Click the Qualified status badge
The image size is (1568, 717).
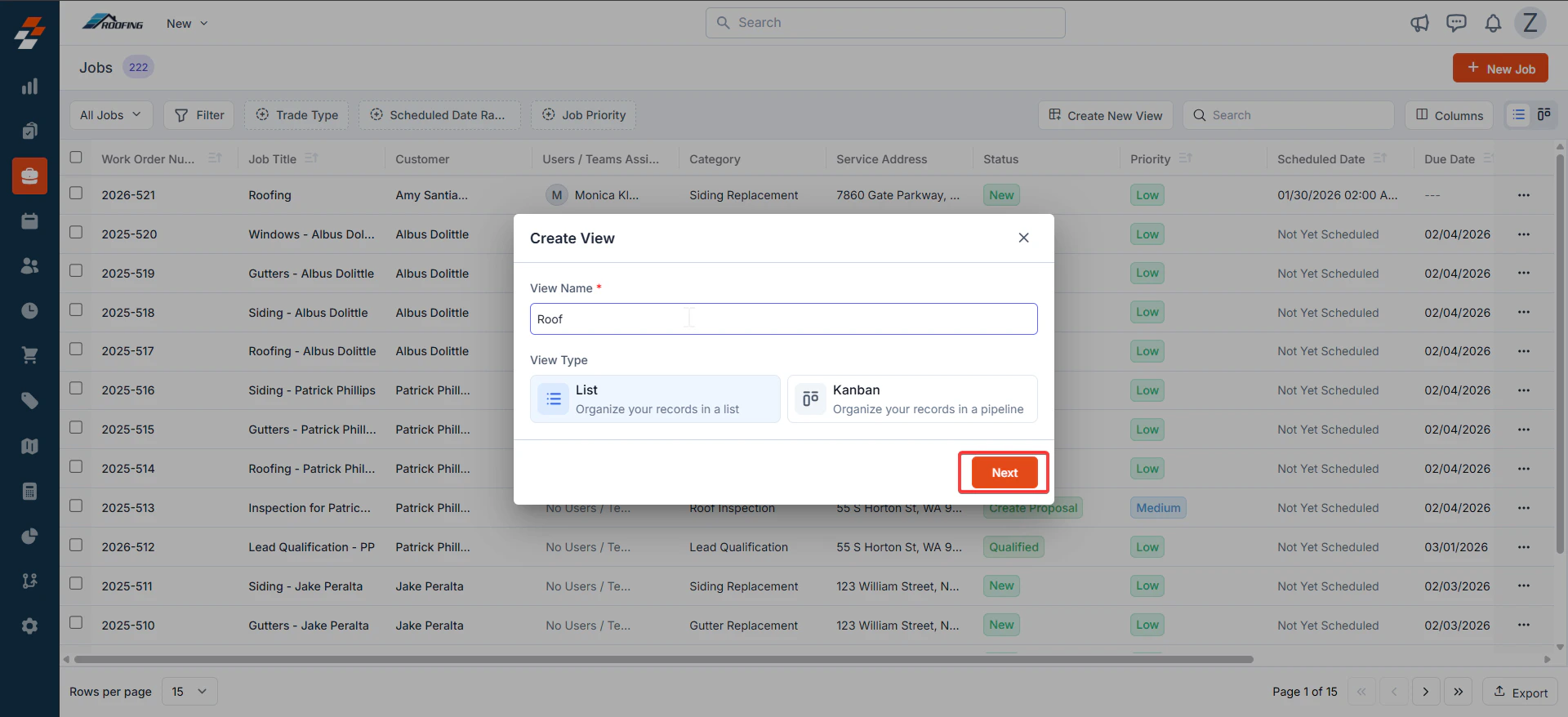coord(1013,547)
